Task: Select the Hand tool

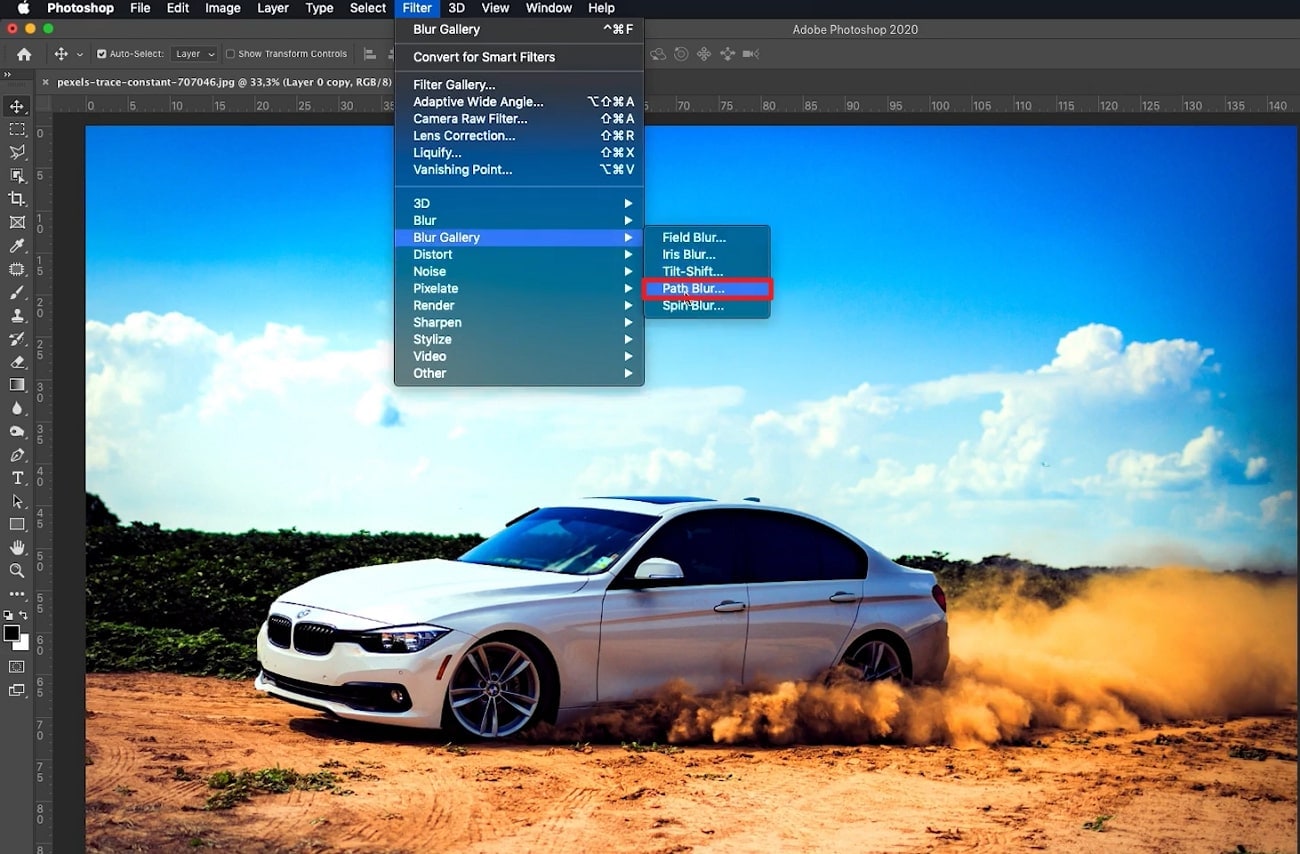Action: point(17,547)
